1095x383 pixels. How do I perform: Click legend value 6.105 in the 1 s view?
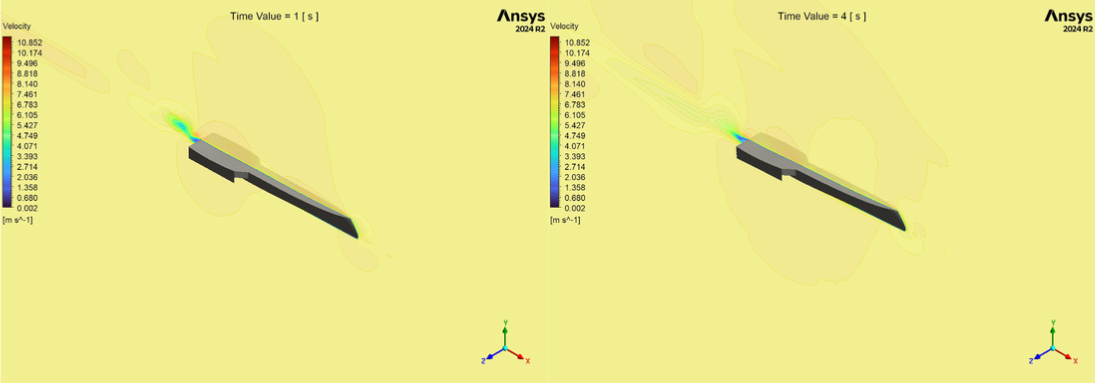coord(28,115)
